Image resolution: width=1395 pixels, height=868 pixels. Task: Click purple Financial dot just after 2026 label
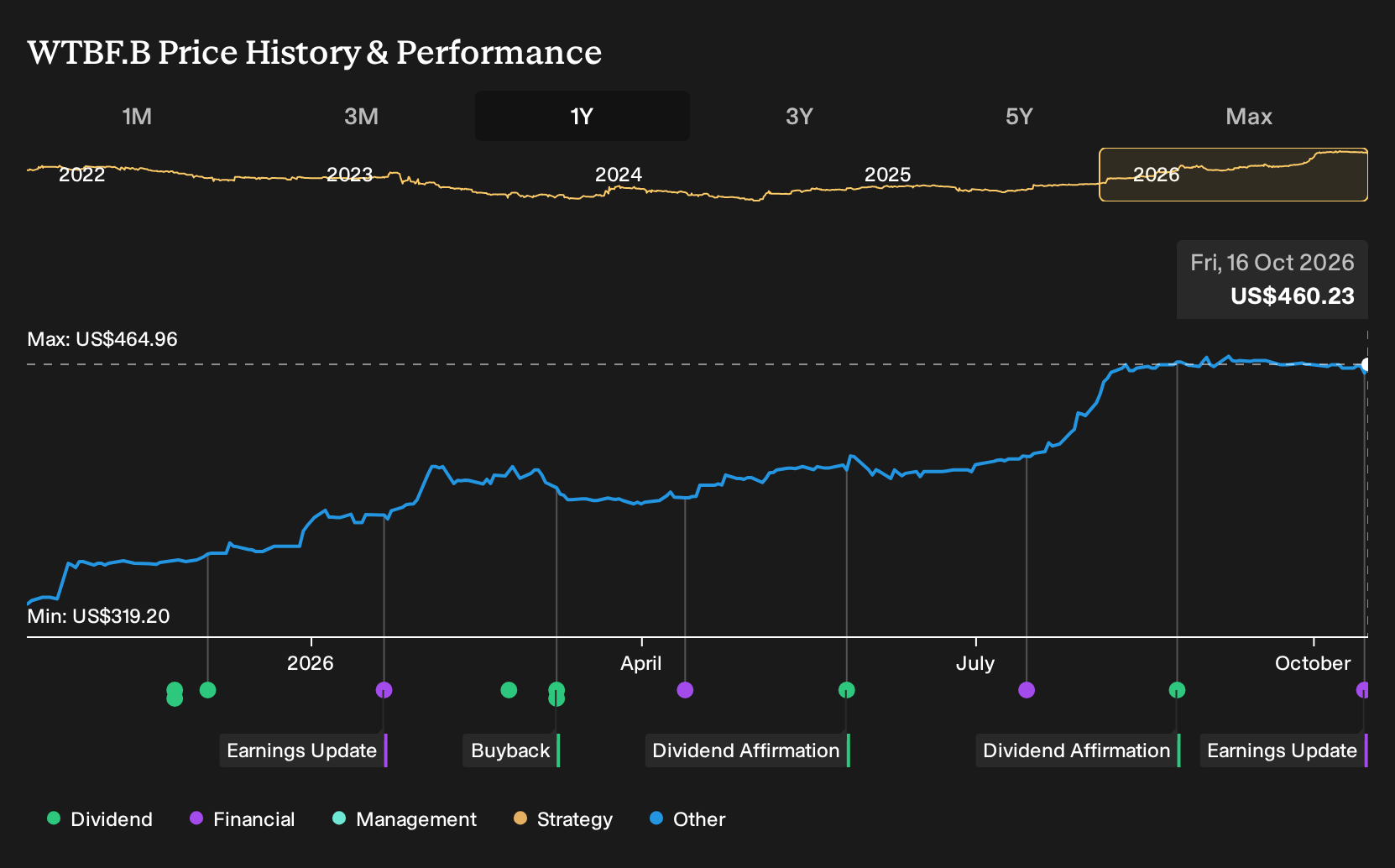384,690
